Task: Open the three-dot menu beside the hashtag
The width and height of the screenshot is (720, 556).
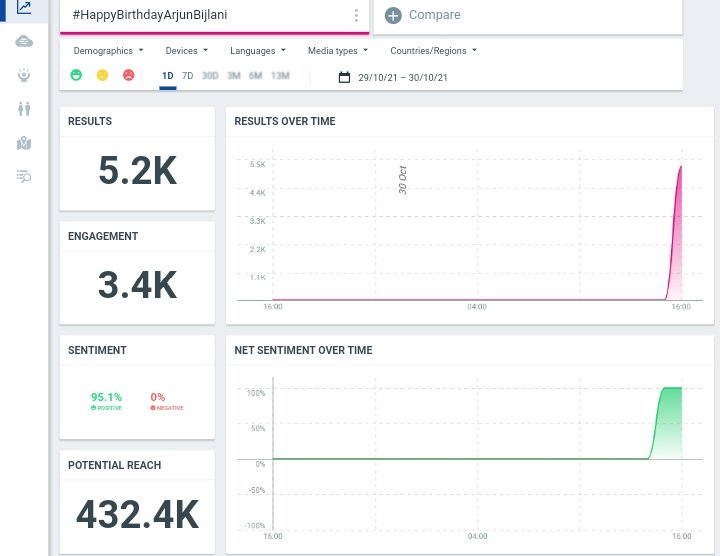Action: (356, 15)
